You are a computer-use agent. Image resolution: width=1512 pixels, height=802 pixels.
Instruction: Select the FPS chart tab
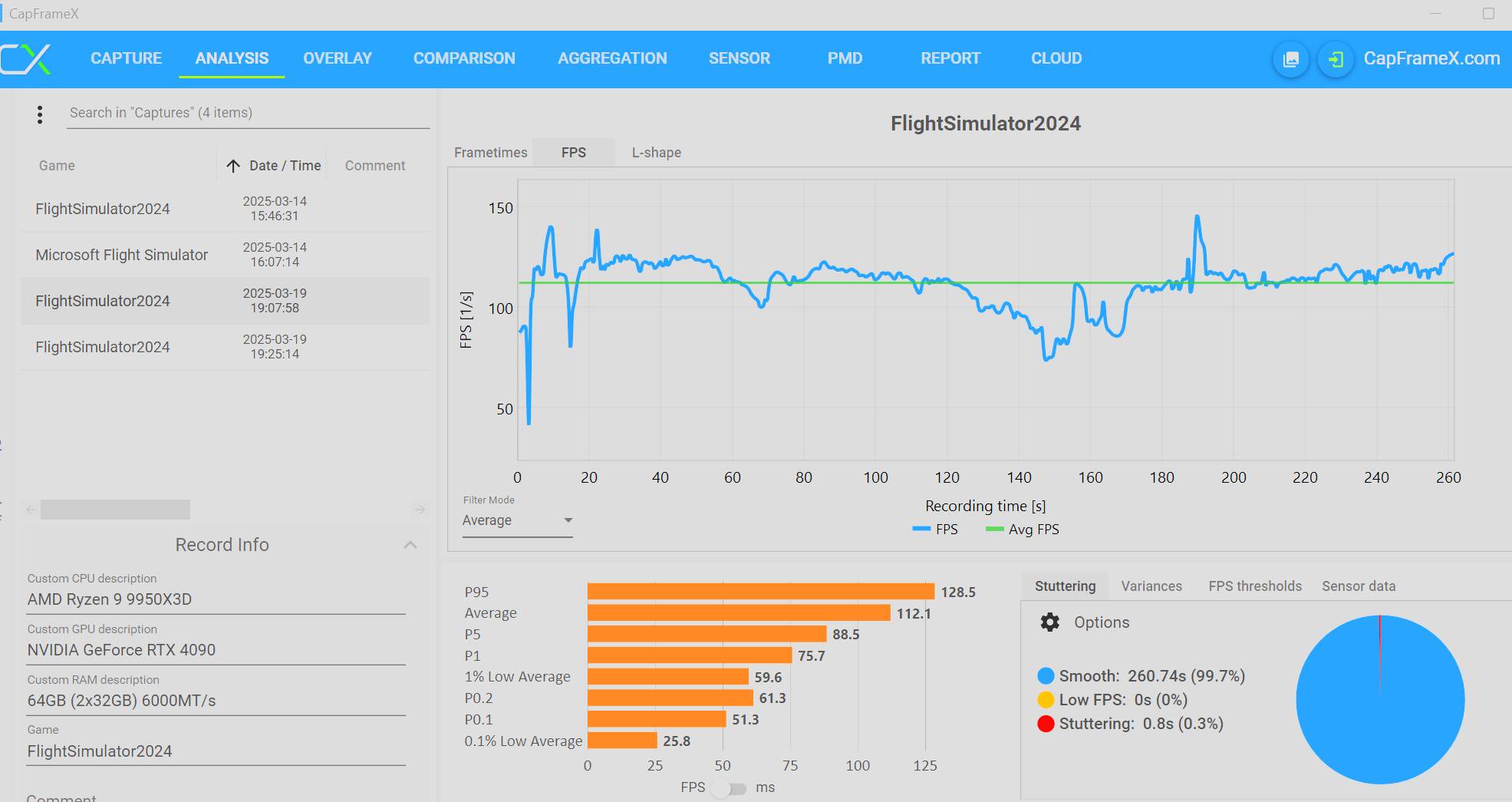point(574,153)
